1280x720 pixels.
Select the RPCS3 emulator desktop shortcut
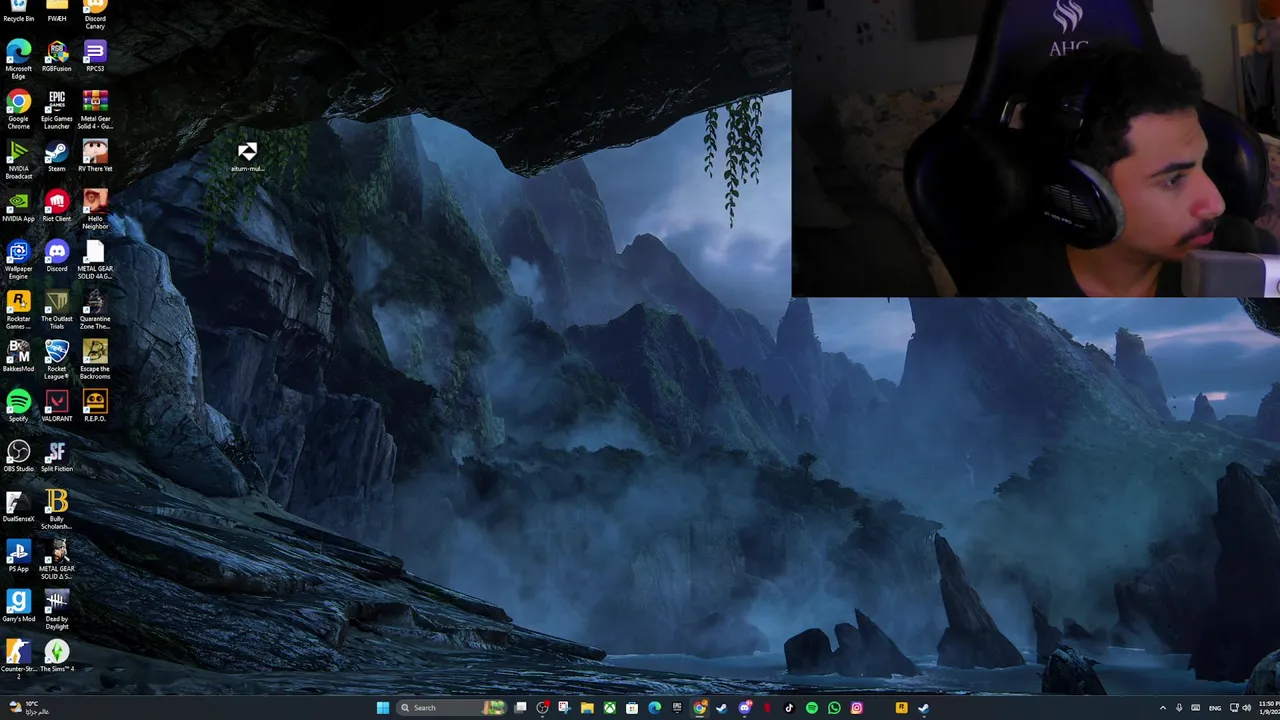coord(95,56)
